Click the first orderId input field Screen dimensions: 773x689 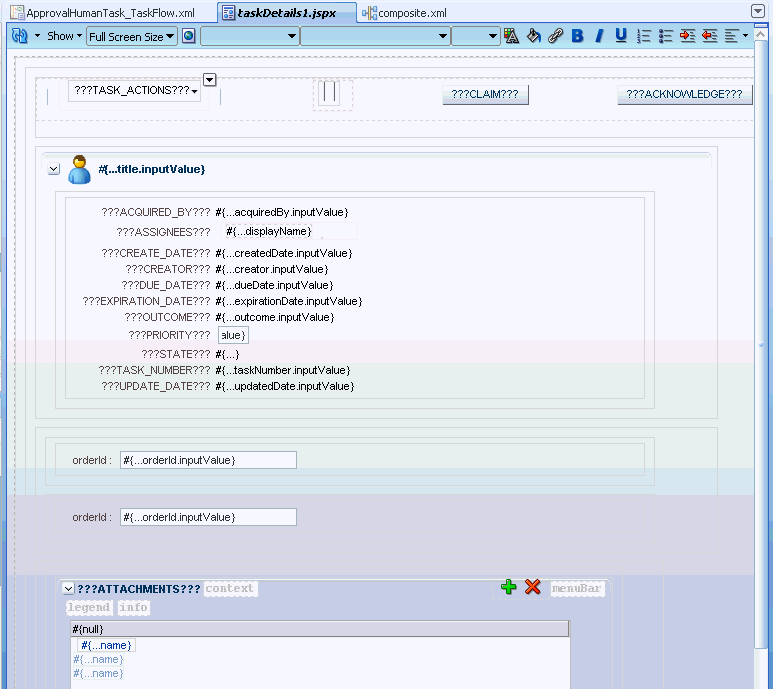(208, 460)
